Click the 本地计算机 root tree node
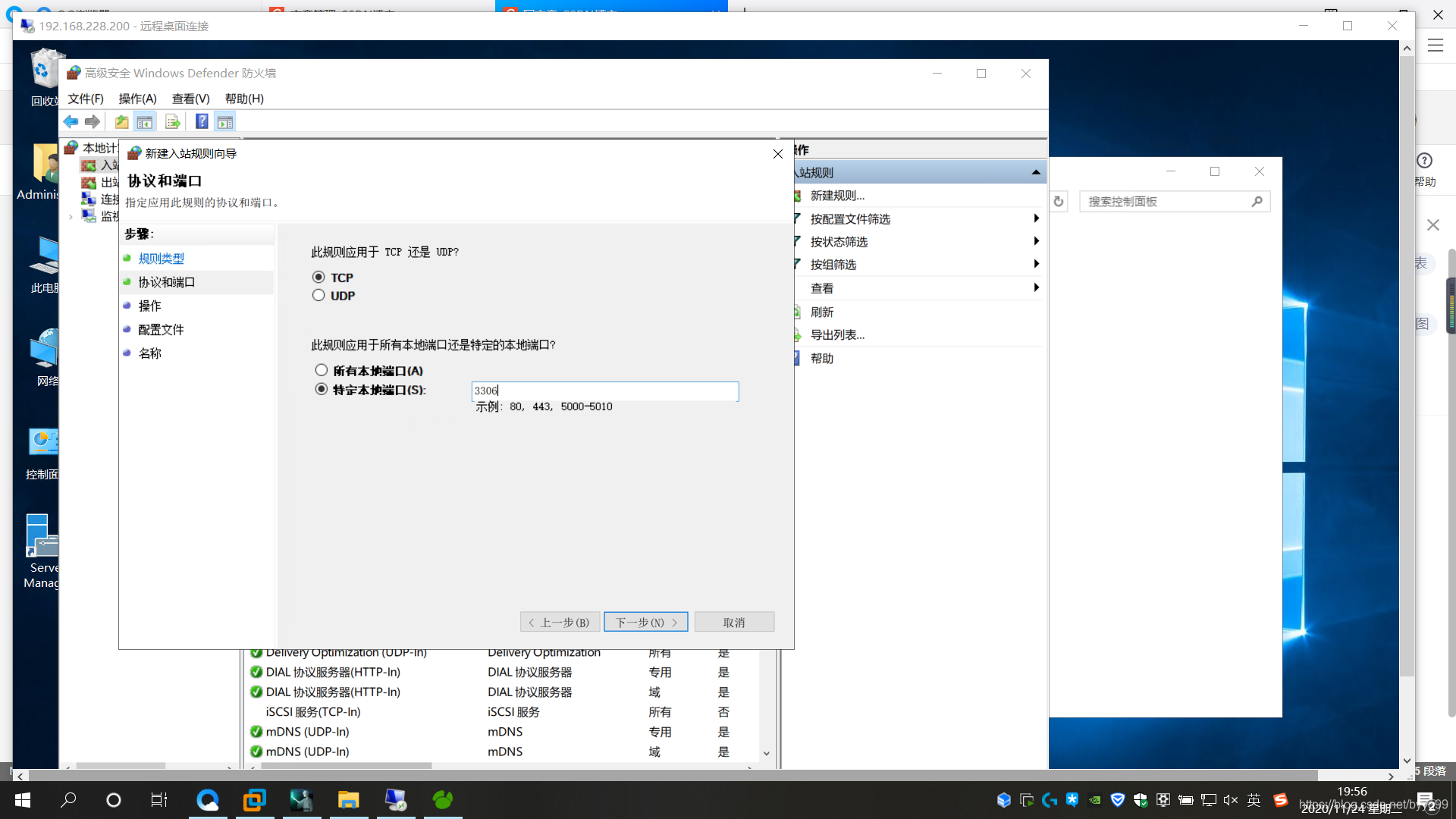 [92, 147]
